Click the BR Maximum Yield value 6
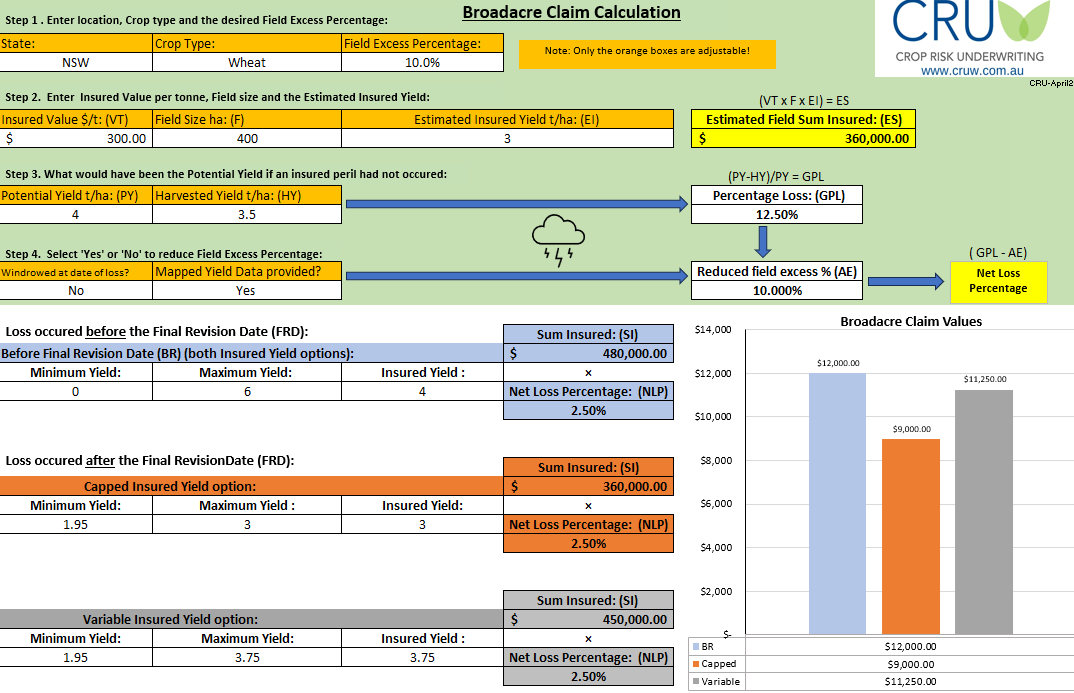 (247, 392)
